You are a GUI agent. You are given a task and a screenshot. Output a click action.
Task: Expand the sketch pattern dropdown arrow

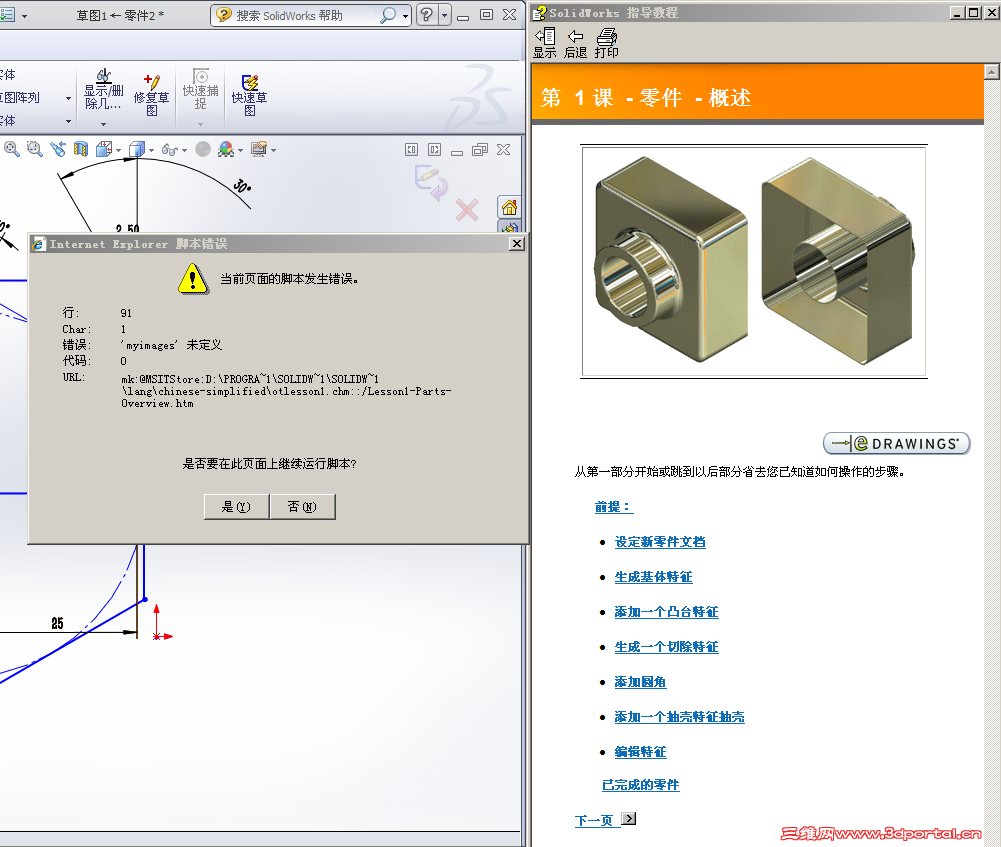[68, 98]
